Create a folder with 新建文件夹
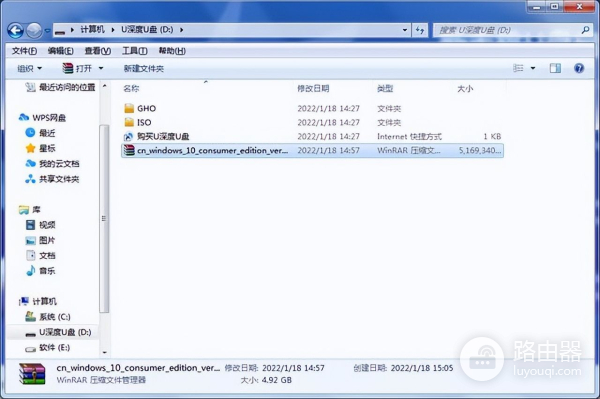Viewport: 600px width, 399px height. [143, 68]
